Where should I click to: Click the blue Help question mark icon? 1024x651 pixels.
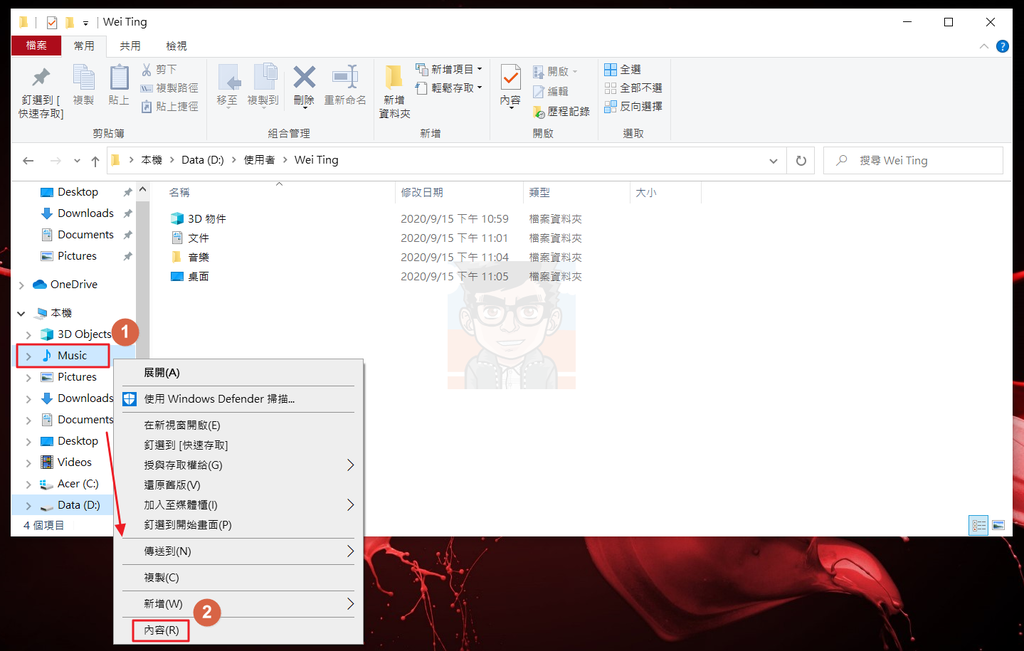pyautogui.click(x=1002, y=46)
